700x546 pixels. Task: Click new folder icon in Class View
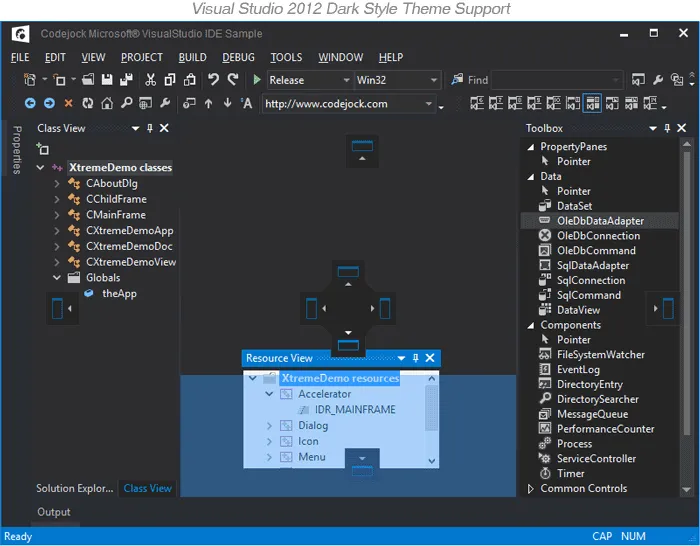[x=43, y=149]
